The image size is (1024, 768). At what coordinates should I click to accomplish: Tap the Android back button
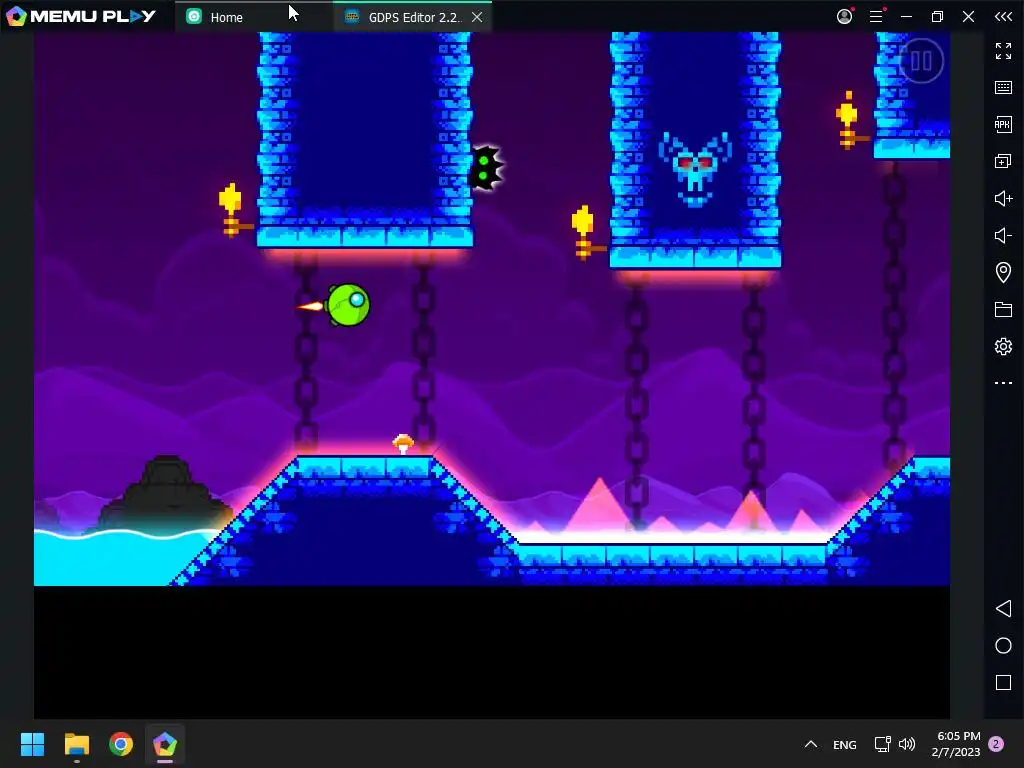point(1003,609)
